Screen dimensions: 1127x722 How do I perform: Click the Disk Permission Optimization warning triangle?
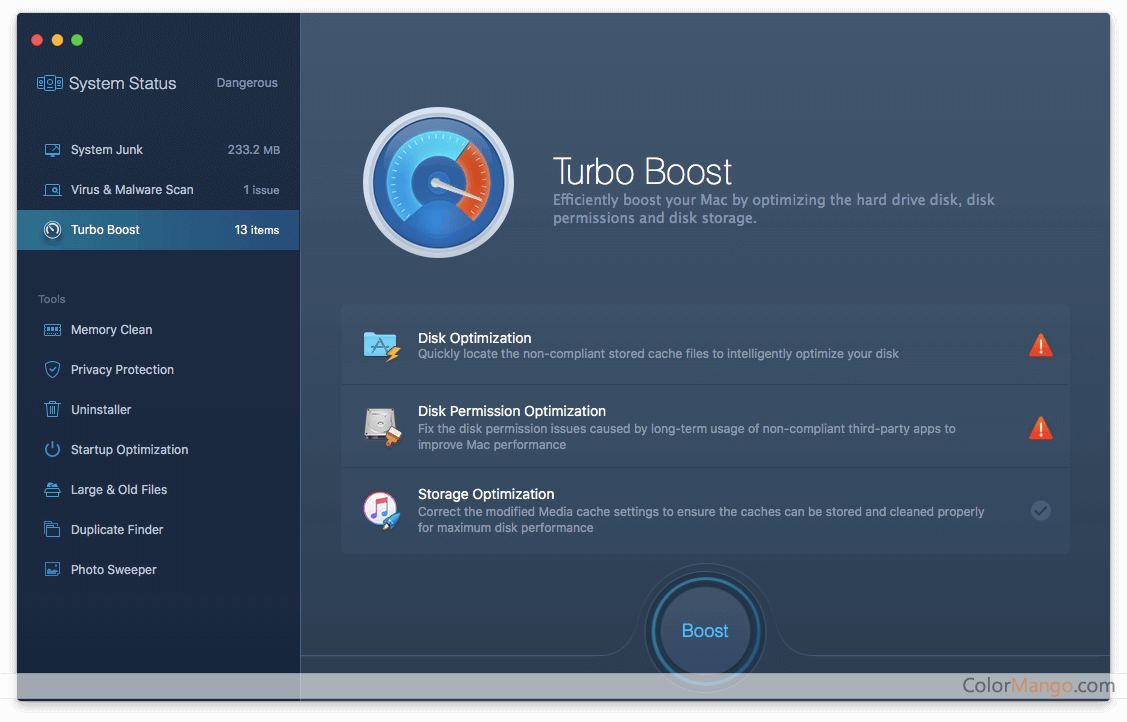(1040, 428)
